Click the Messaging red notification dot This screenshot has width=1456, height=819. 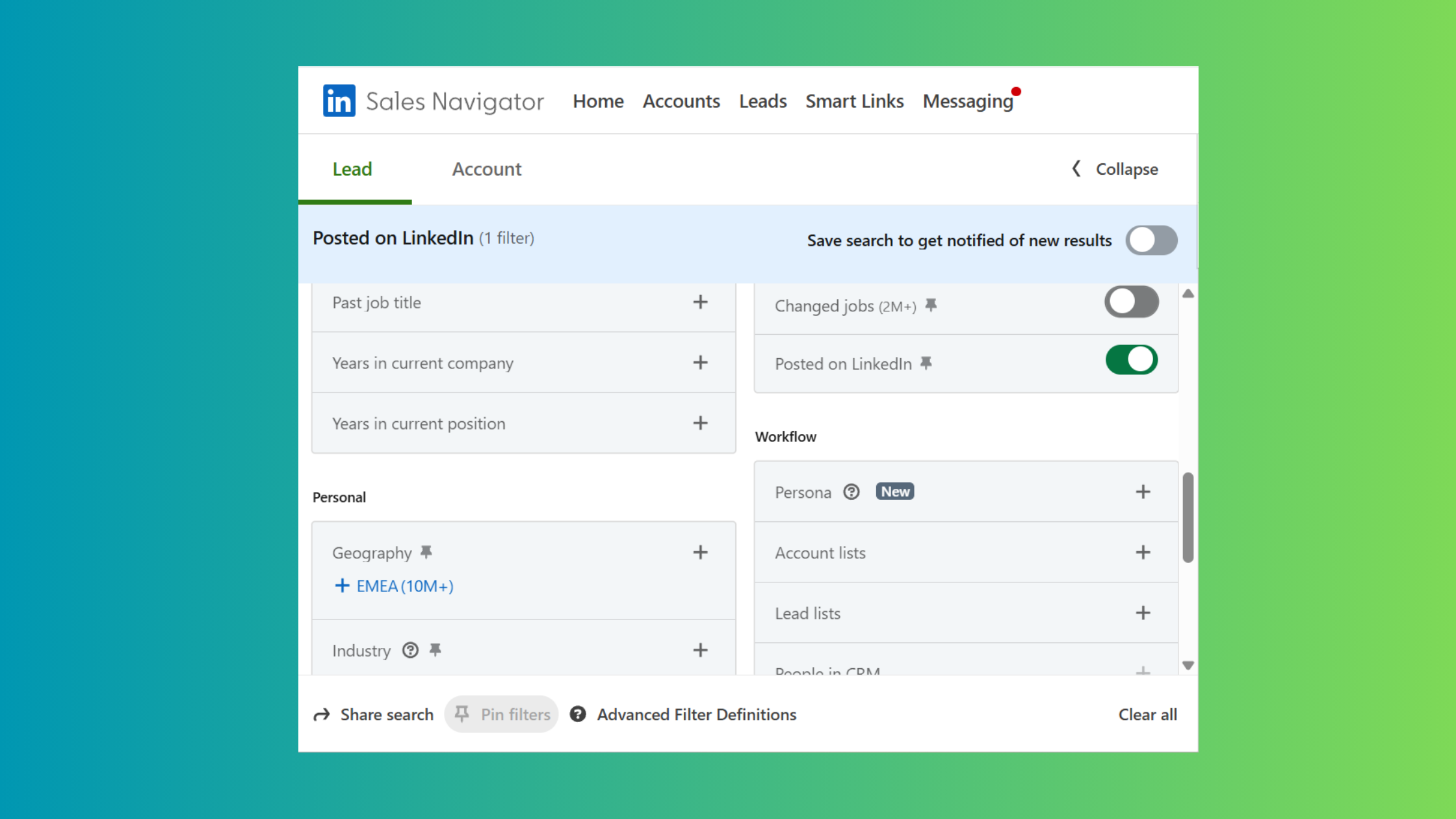[1016, 92]
